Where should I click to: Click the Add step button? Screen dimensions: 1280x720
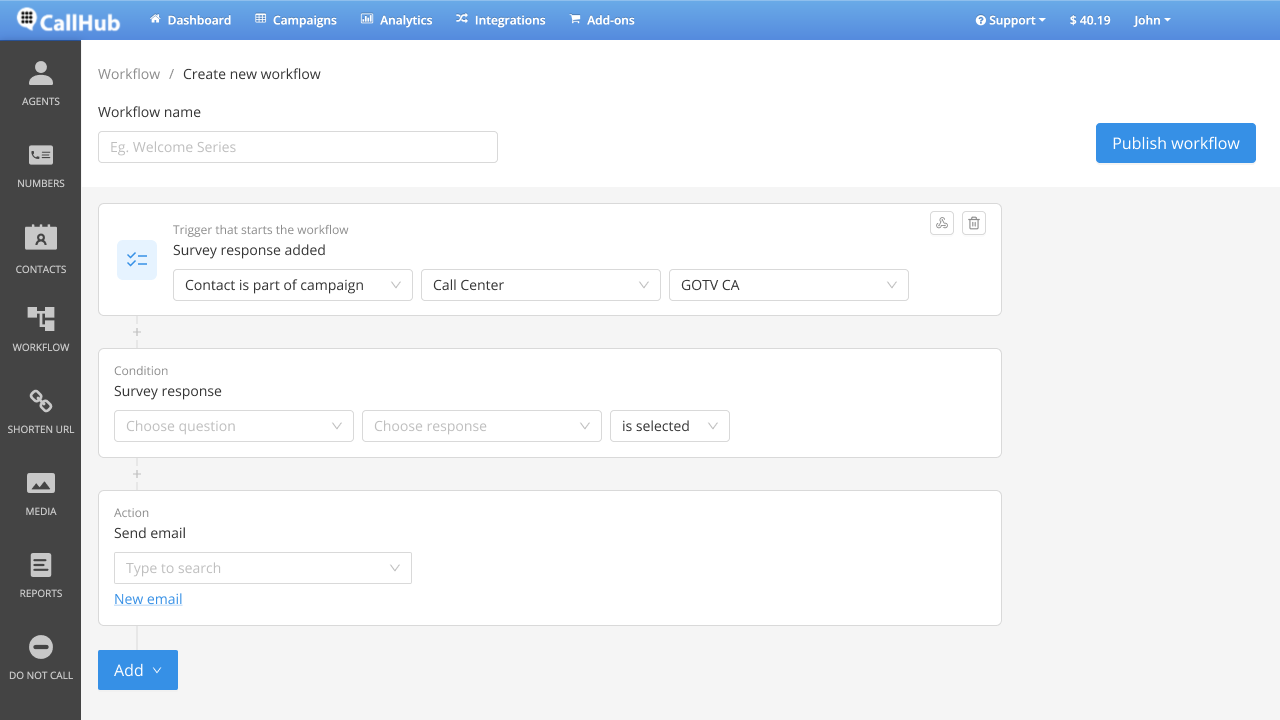point(138,670)
